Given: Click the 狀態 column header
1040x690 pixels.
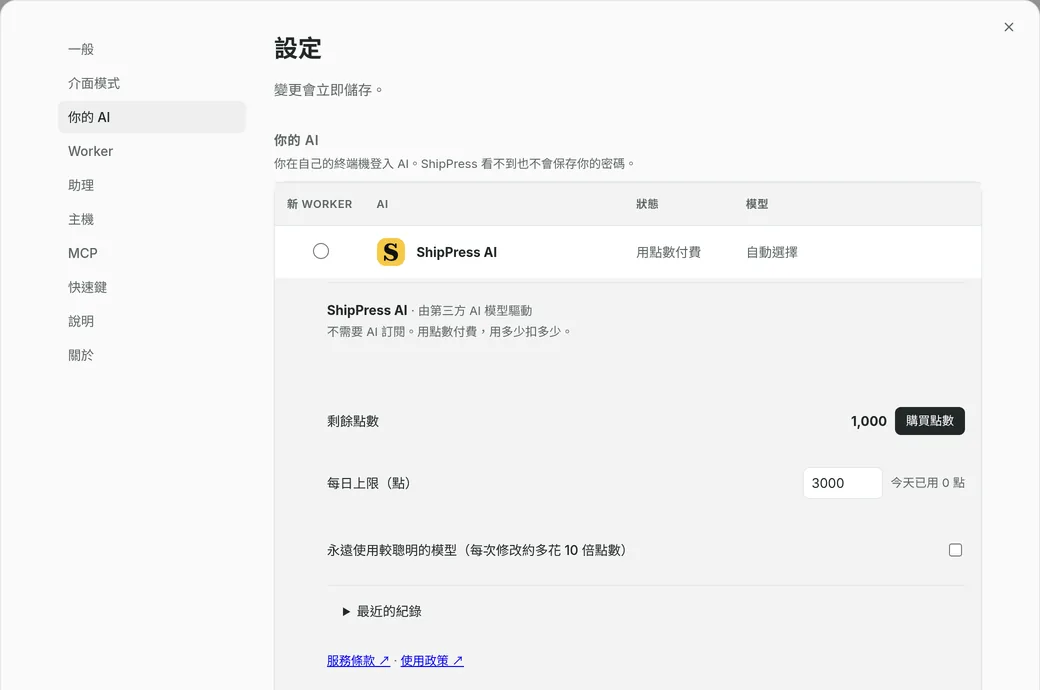Looking at the screenshot, I should 647,204.
